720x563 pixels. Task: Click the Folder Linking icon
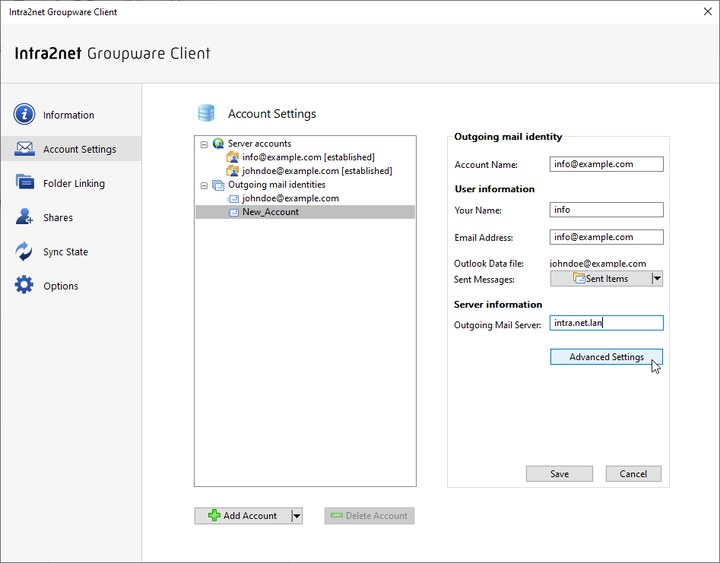(x=24, y=182)
